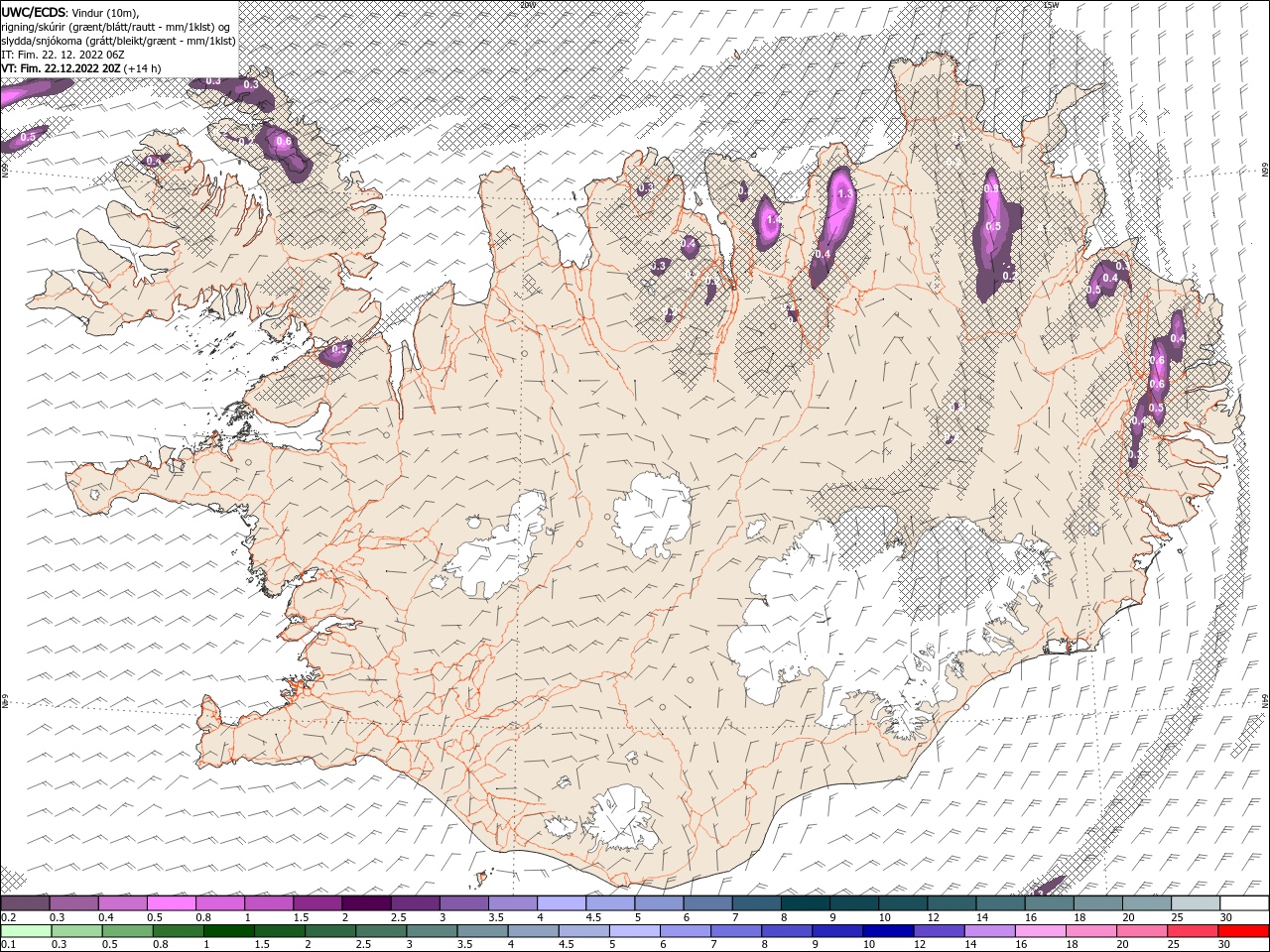Select the 4.5 swatch in the upper snow legend

[x=610, y=903]
